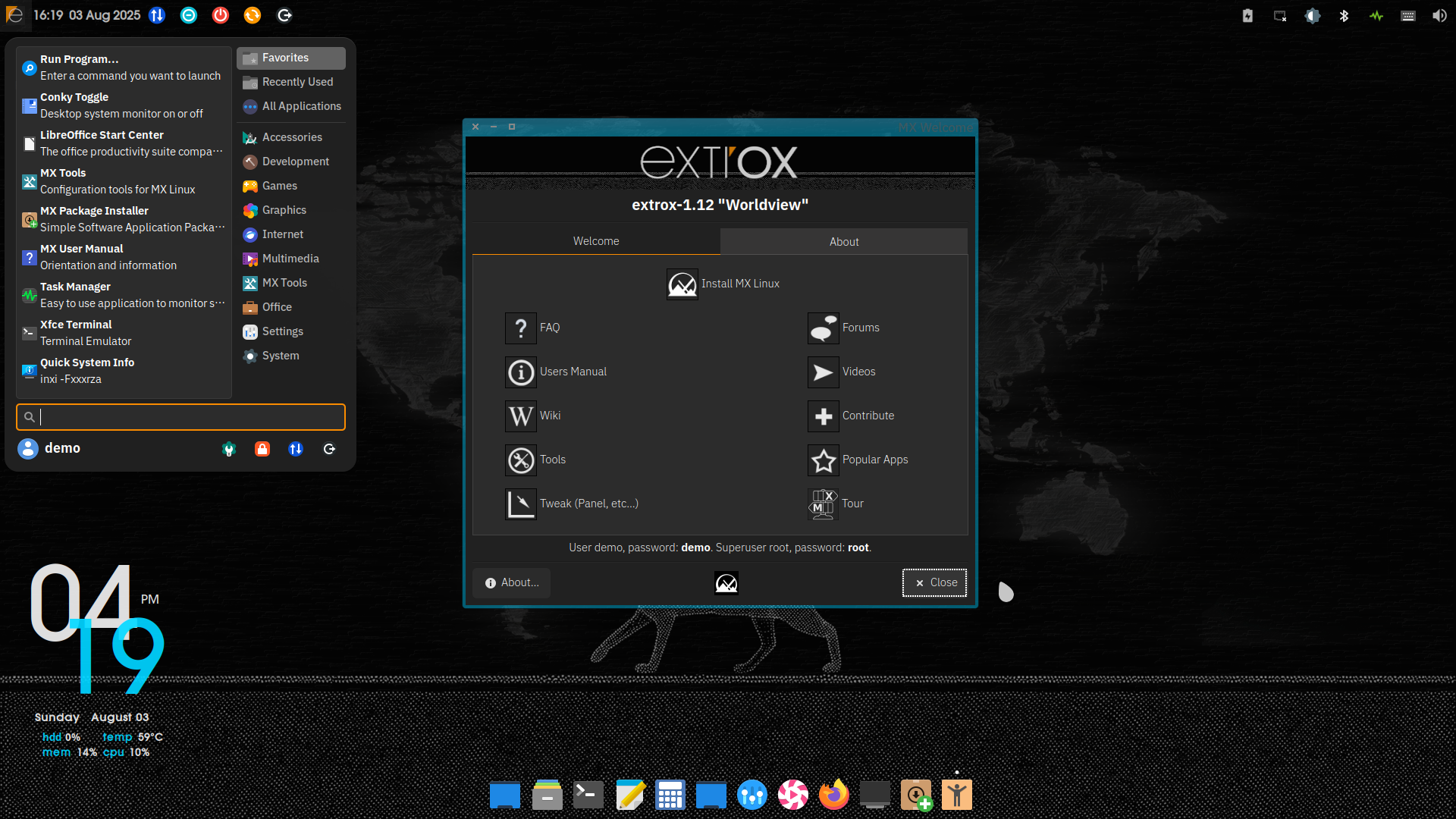Open the calculator from the dock
This screenshot has width=1456, height=819.
click(670, 795)
